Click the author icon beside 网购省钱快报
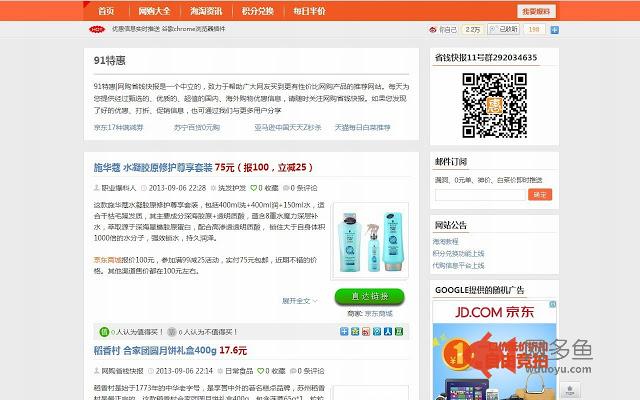The image size is (640, 400). pos(97,371)
